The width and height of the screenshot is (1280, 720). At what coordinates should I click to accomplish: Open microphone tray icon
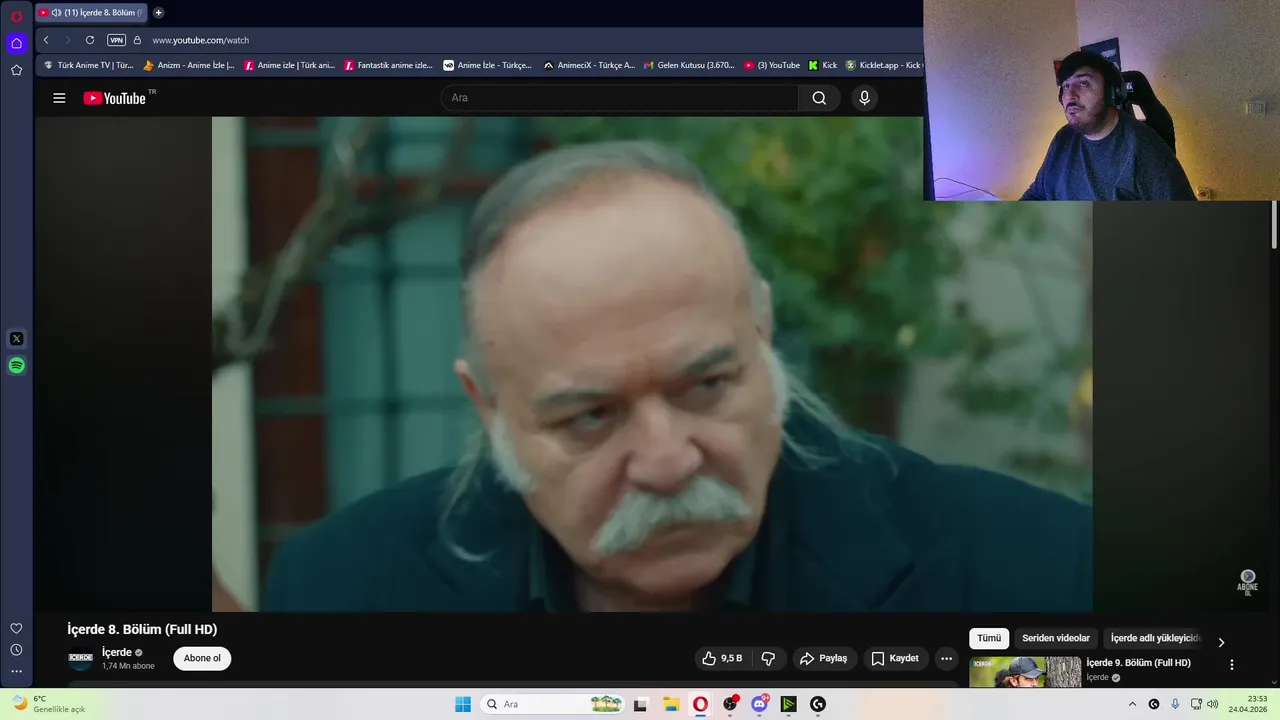click(1175, 704)
